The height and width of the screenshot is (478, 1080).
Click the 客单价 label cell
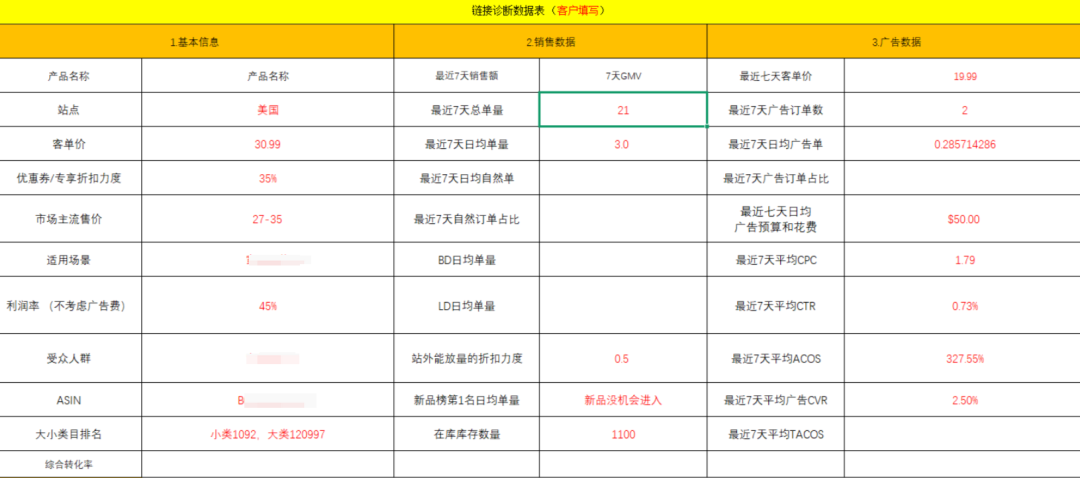(x=71, y=144)
